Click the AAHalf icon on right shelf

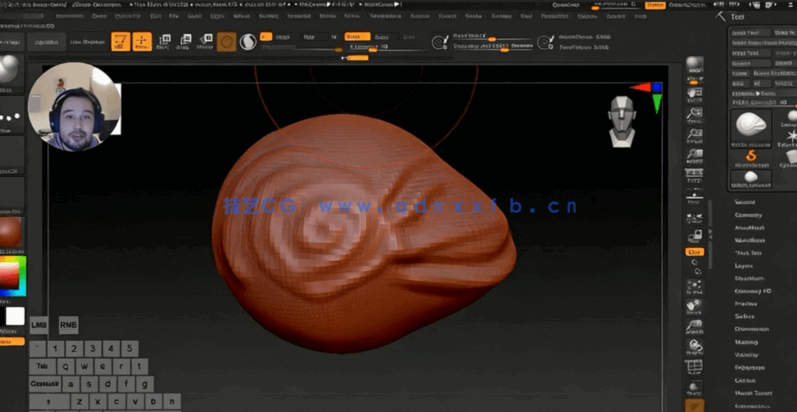tap(694, 155)
